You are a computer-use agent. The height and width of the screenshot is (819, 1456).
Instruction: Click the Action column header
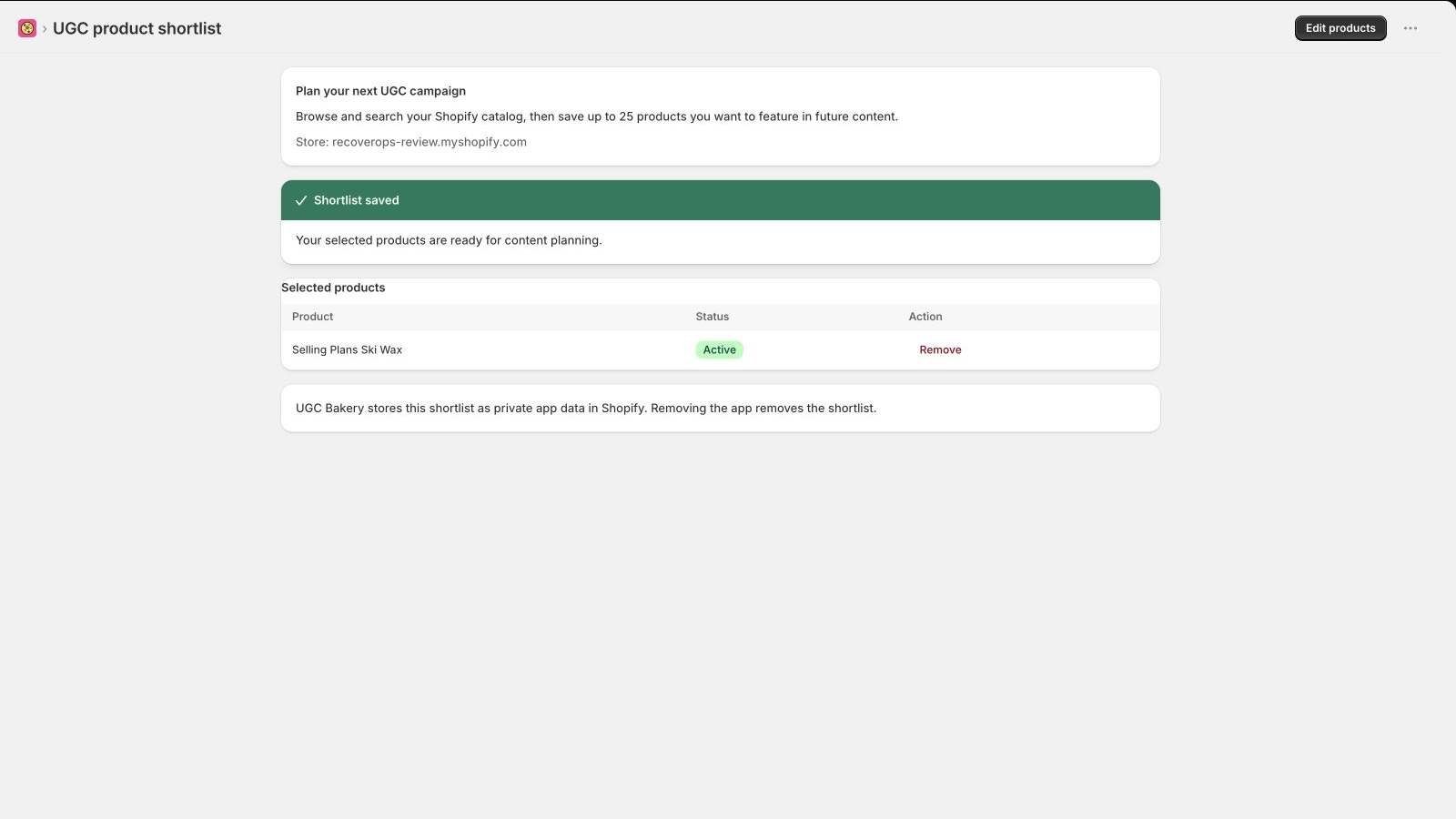[925, 317]
